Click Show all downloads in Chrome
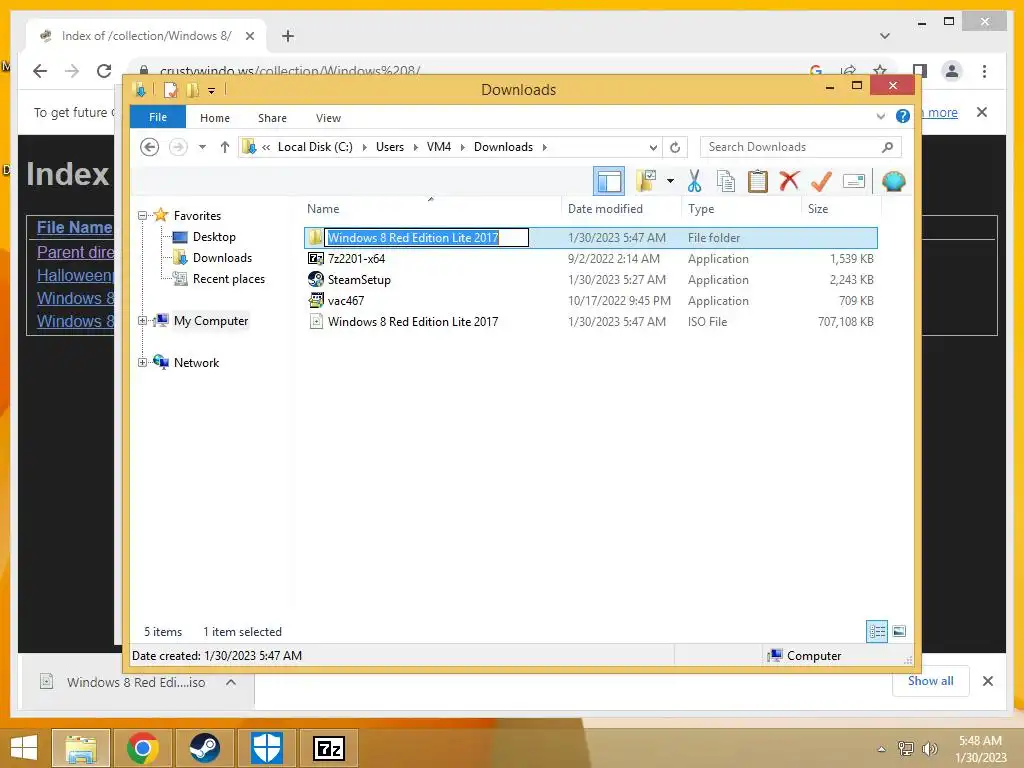This screenshot has width=1024, height=768. click(931, 681)
